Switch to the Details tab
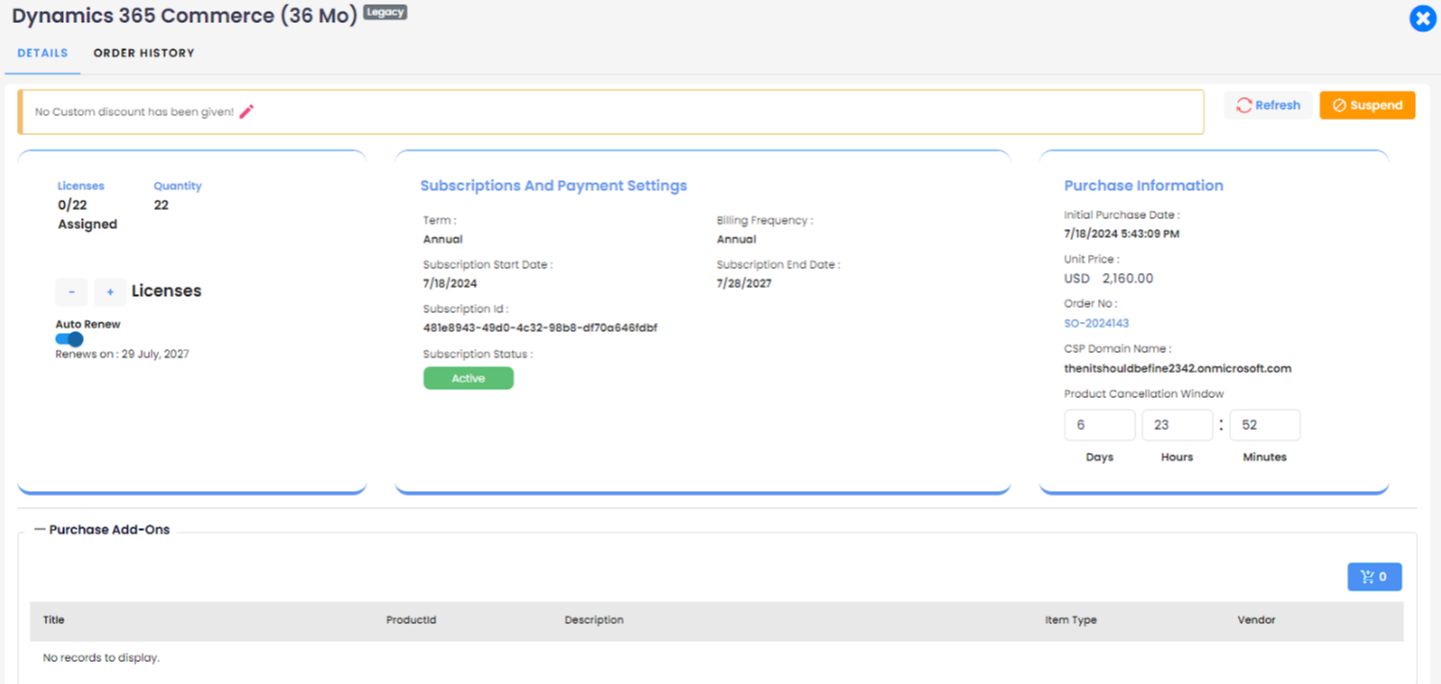This screenshot has width=1441, height=684. pyautogui.click(x=43, y=53)
